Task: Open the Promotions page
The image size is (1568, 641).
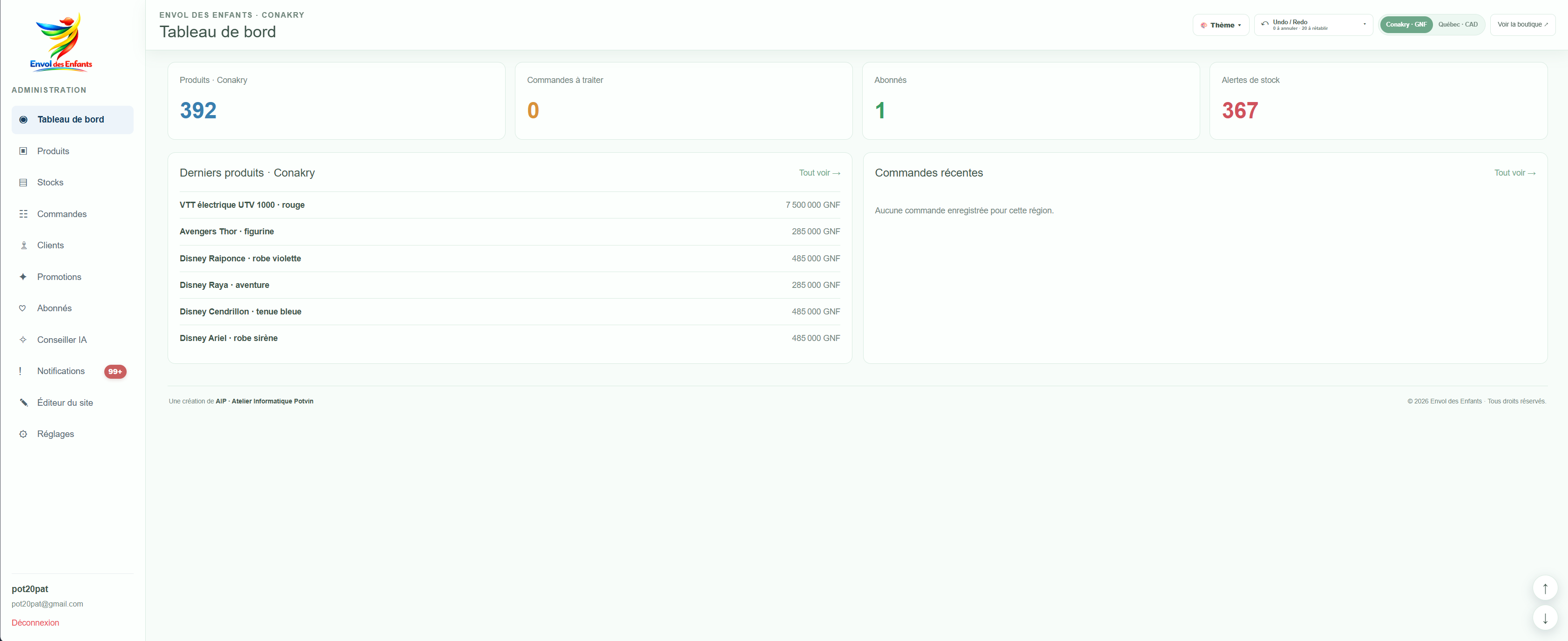Action: [73, 277]
